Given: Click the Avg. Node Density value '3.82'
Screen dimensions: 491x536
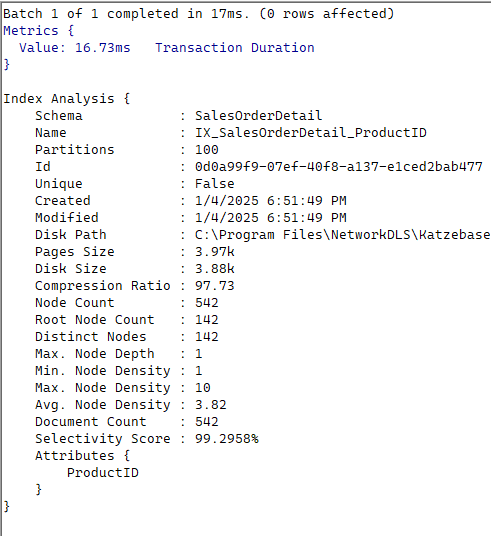Looking at the screenshot, I should [x=211, y=405].
